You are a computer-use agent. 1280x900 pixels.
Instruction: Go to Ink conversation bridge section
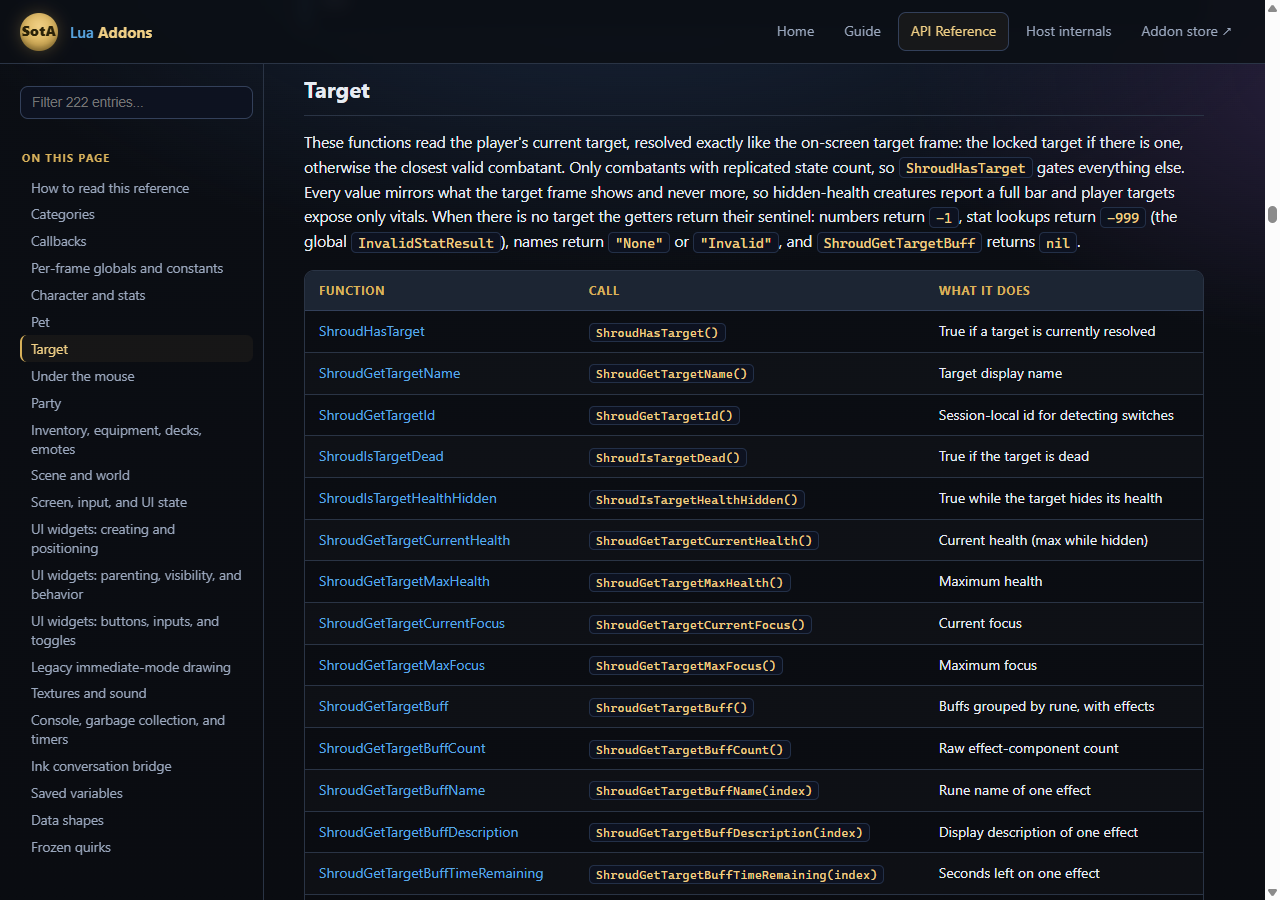(x=101, y=766)
